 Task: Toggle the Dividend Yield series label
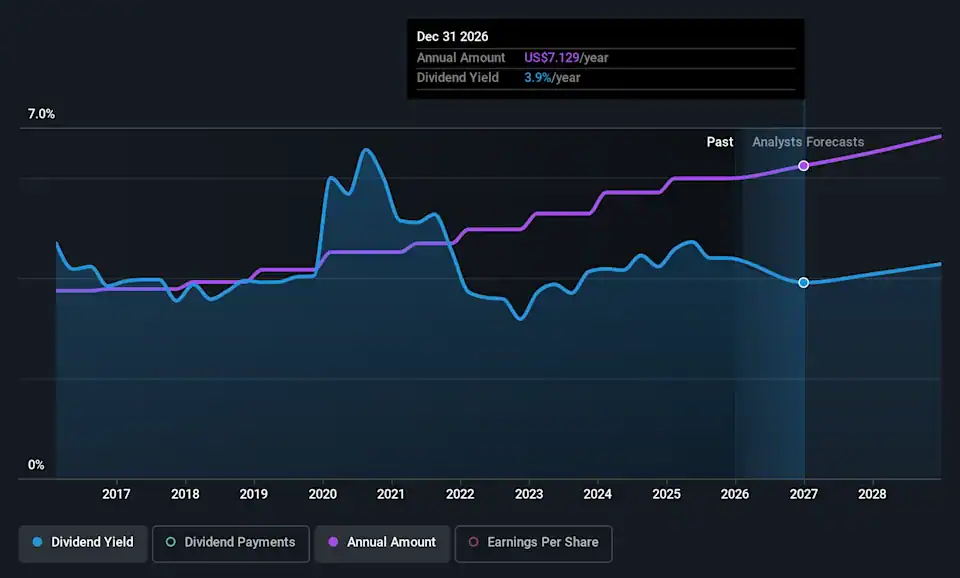[92, 542]
